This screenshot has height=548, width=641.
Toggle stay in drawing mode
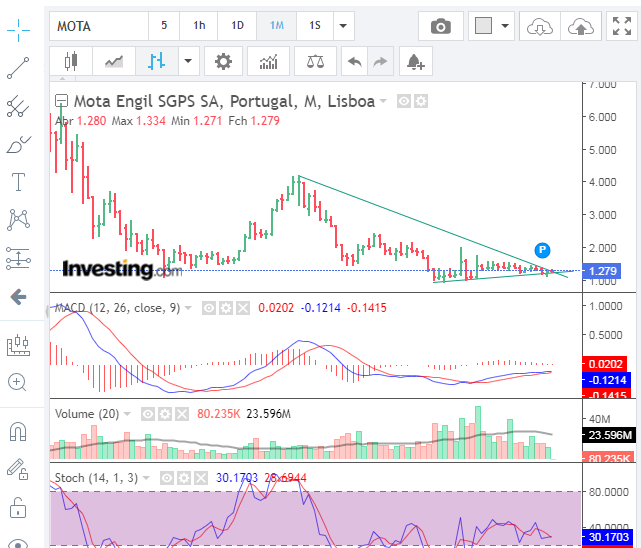(18, 469)
